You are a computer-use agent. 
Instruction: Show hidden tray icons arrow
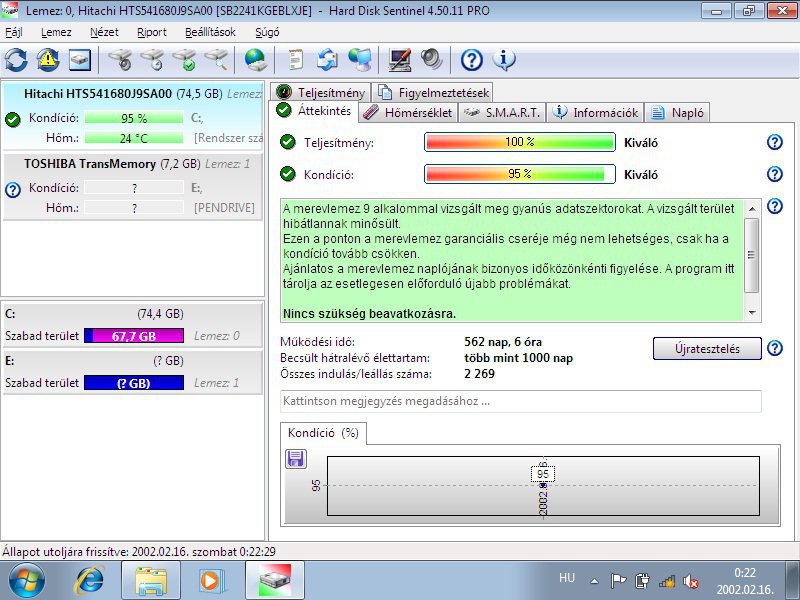594,581
